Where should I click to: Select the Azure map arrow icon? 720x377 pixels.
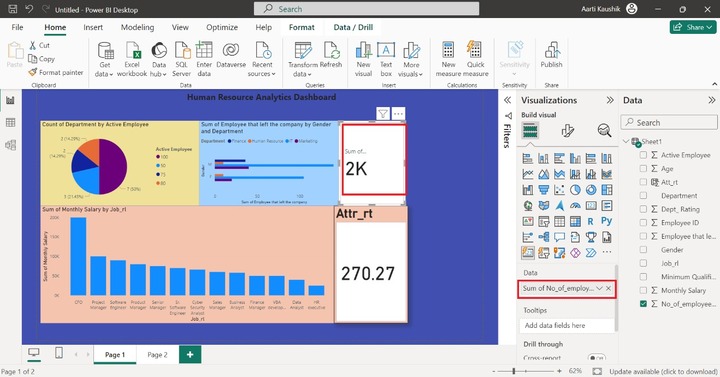tap(559, 205)
